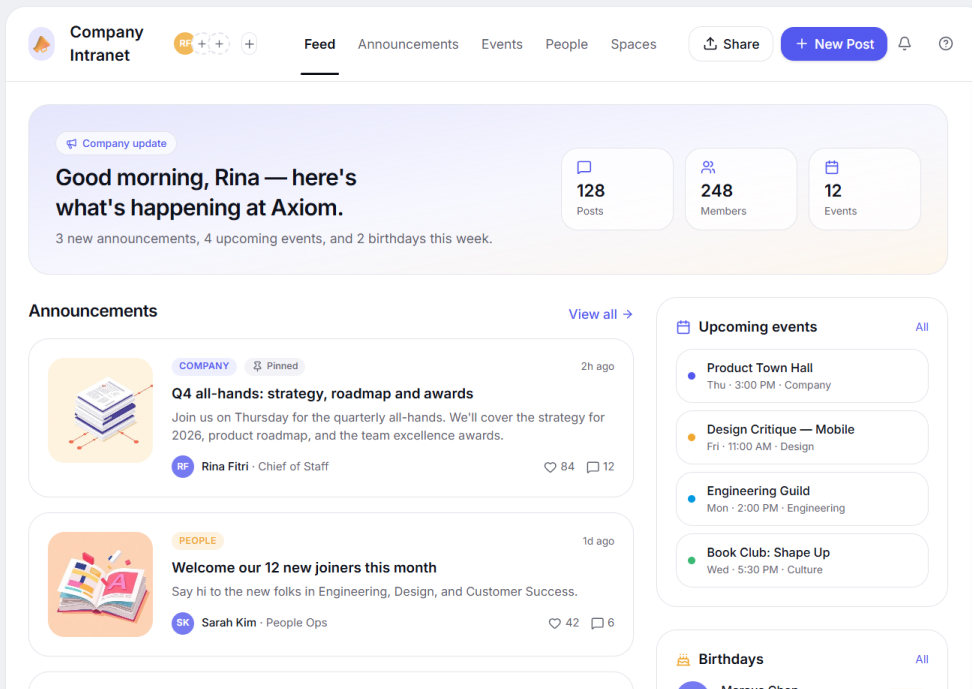974x689 pixels.
Task: Create a New Post
Action: [834, 43]
